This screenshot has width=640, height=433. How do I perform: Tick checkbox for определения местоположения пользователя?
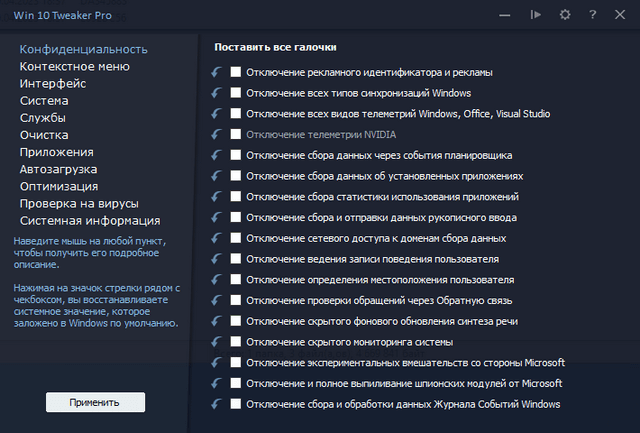[x=236, y=280]
